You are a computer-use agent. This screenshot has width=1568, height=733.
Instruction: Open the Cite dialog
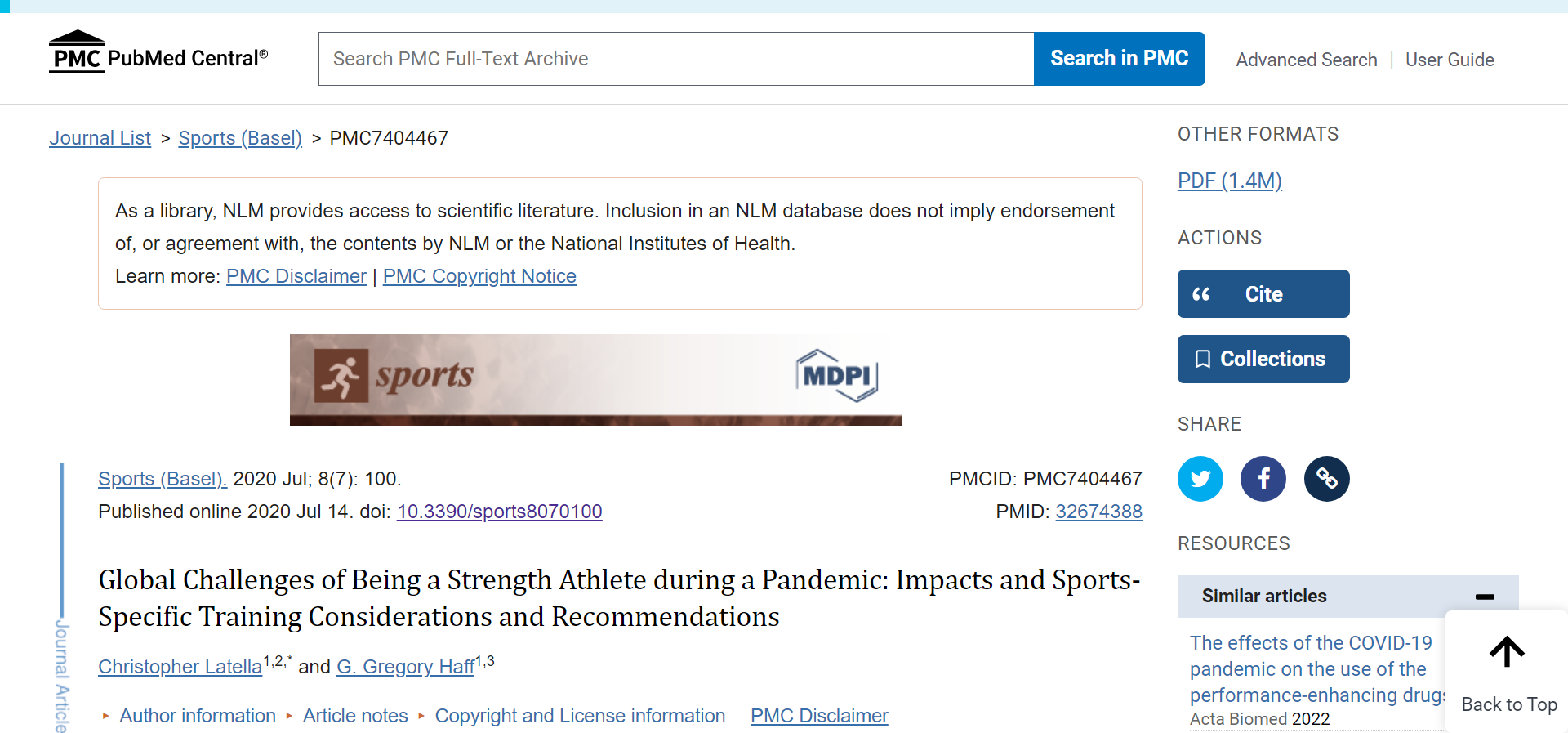pyautogui.click(x=1263, y=294)
